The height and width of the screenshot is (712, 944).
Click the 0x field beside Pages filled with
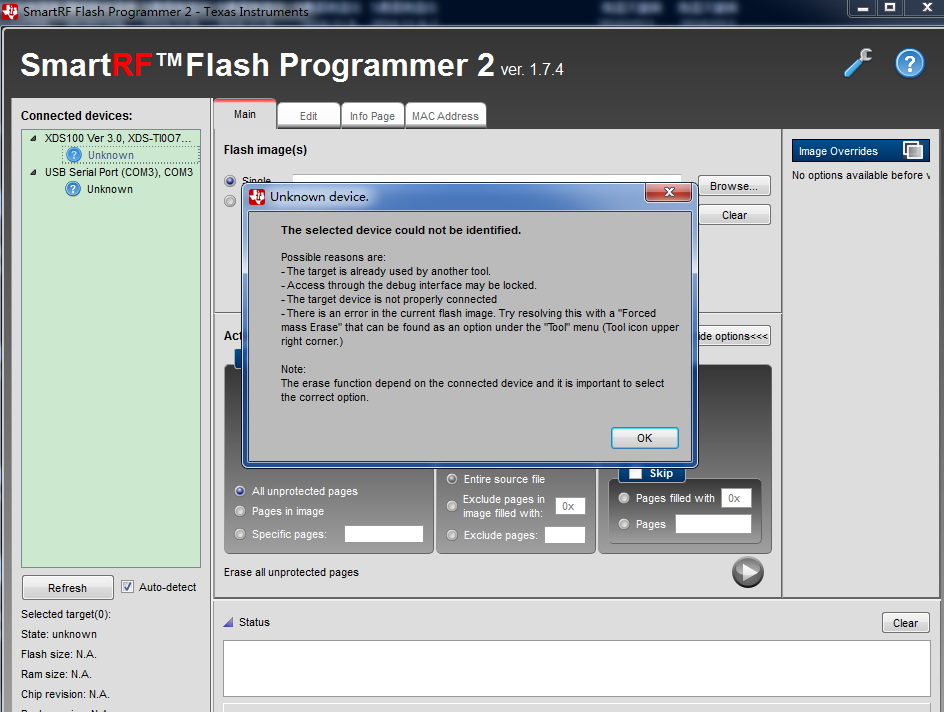point(736,498)
